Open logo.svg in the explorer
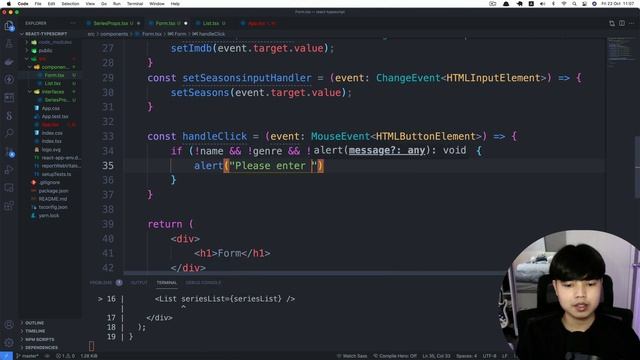 [51, 149]
